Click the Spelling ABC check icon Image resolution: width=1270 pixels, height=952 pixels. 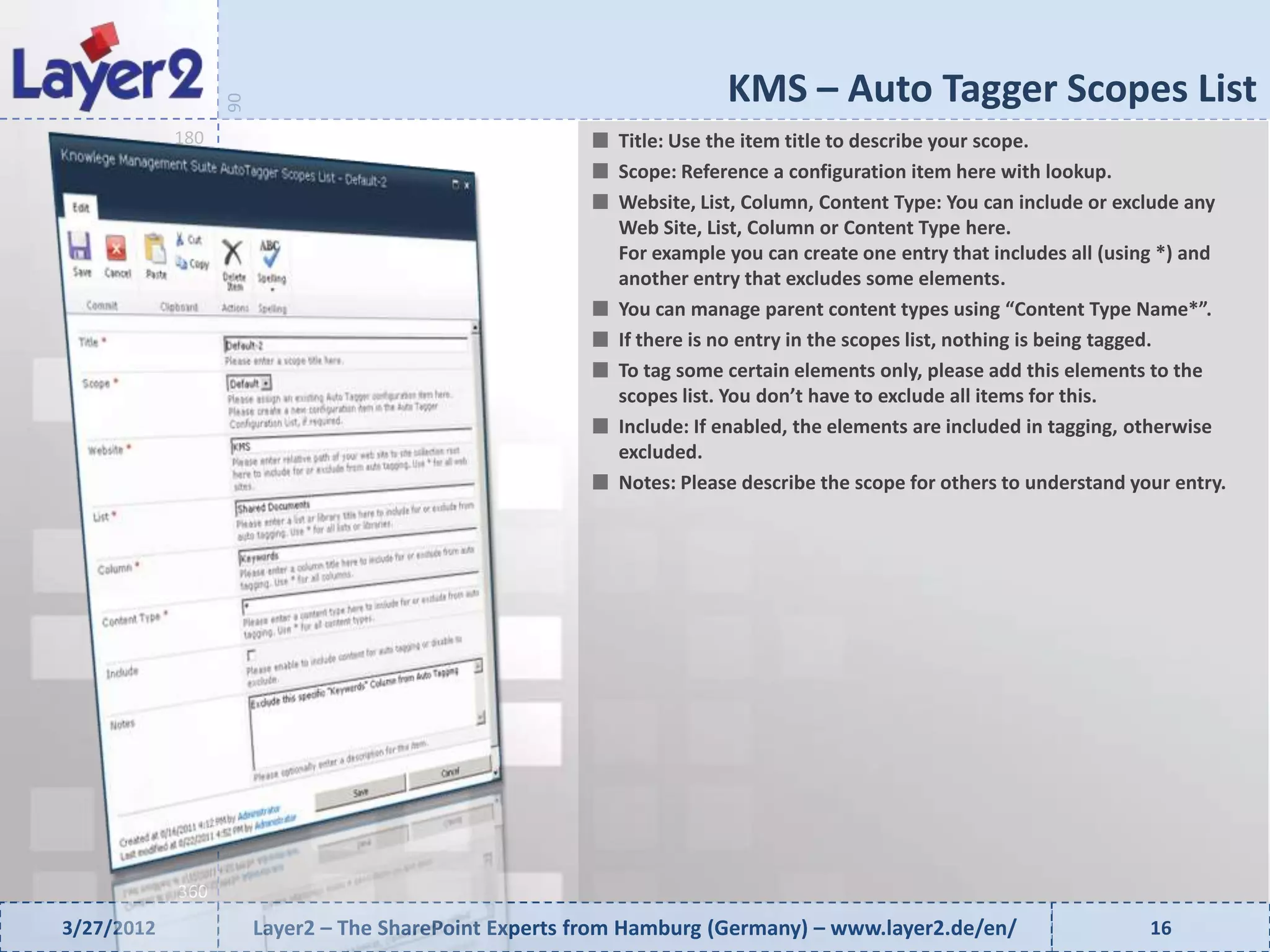(x=270, y=254)
